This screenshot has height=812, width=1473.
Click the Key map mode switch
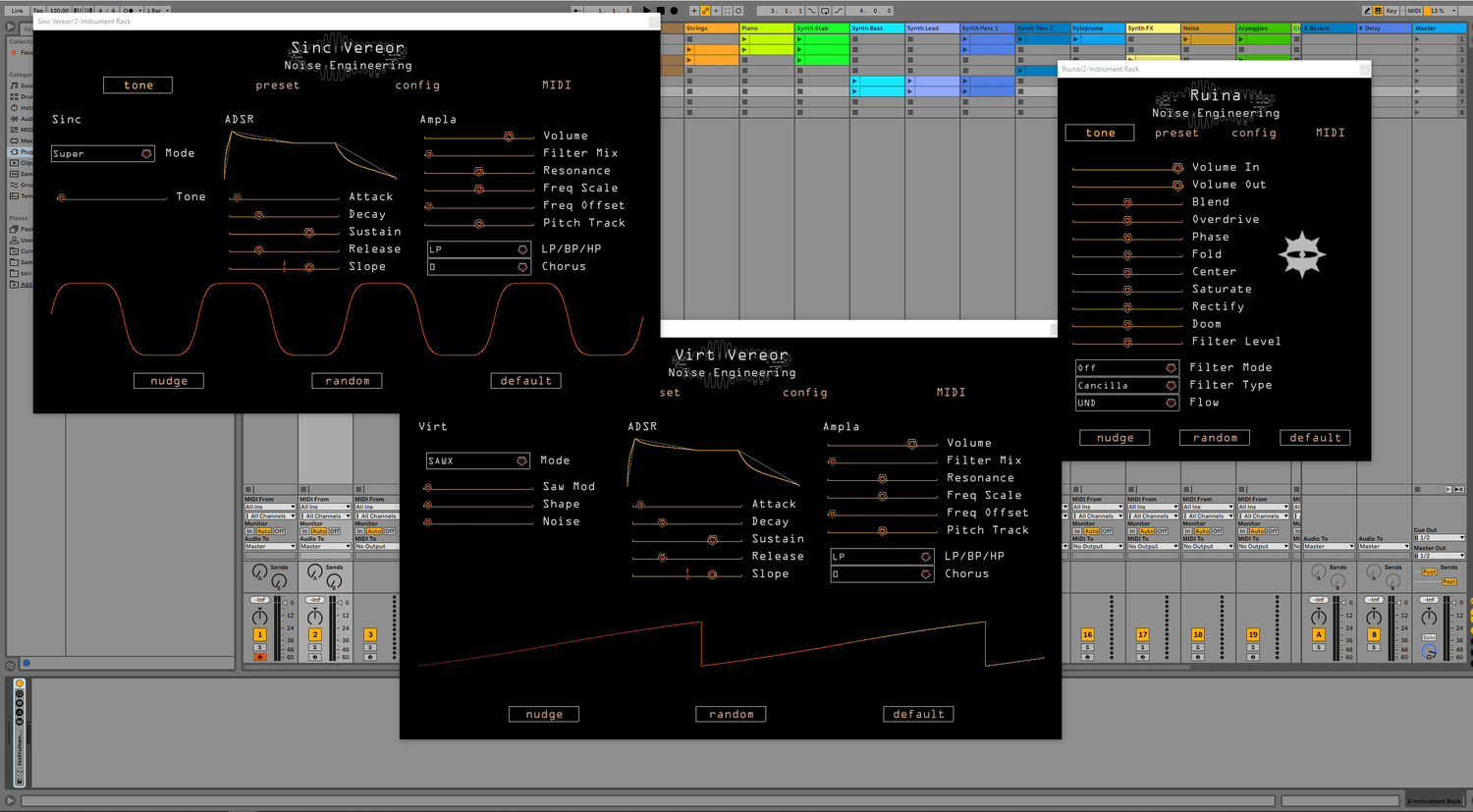tap(1391, 11)
